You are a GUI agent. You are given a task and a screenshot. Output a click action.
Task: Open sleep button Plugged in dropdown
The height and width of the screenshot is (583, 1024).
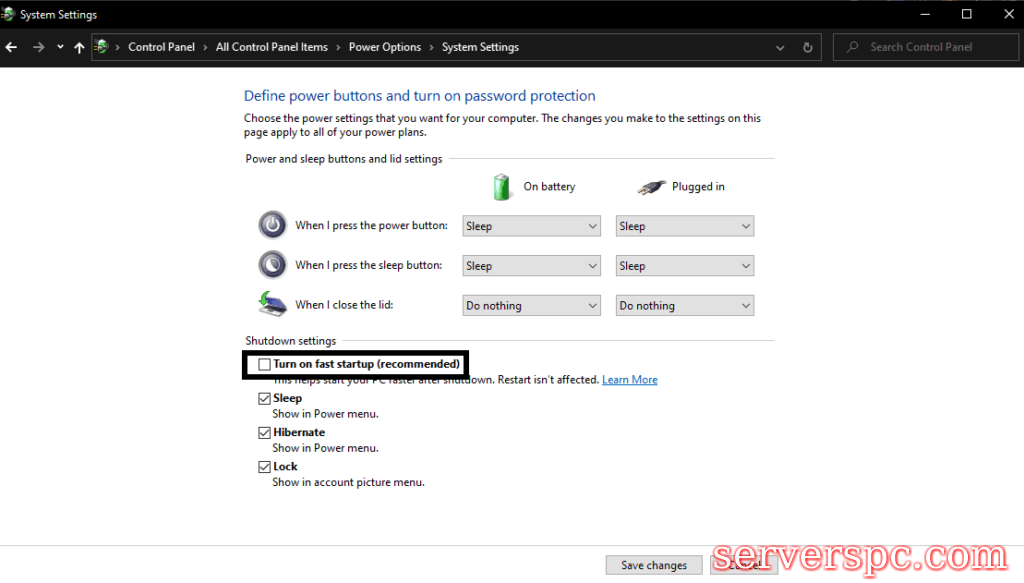(x=684, y=266)
